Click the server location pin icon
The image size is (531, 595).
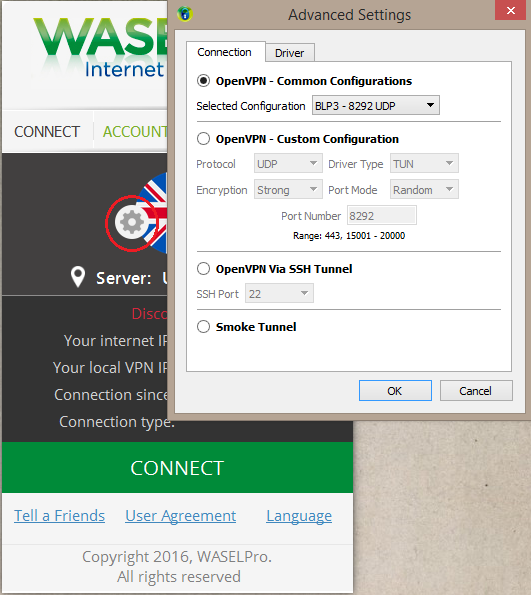coord(78,277)
